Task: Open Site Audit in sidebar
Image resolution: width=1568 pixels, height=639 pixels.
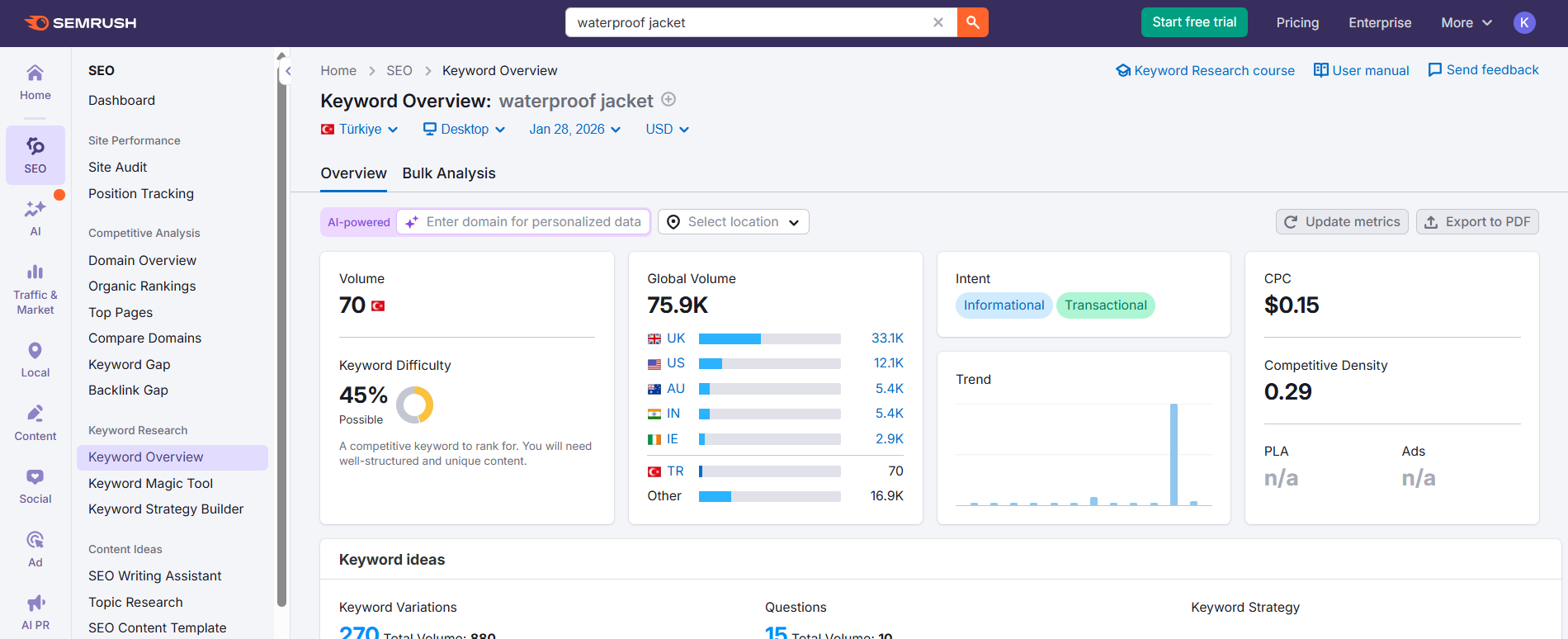Action: (117, 168)
